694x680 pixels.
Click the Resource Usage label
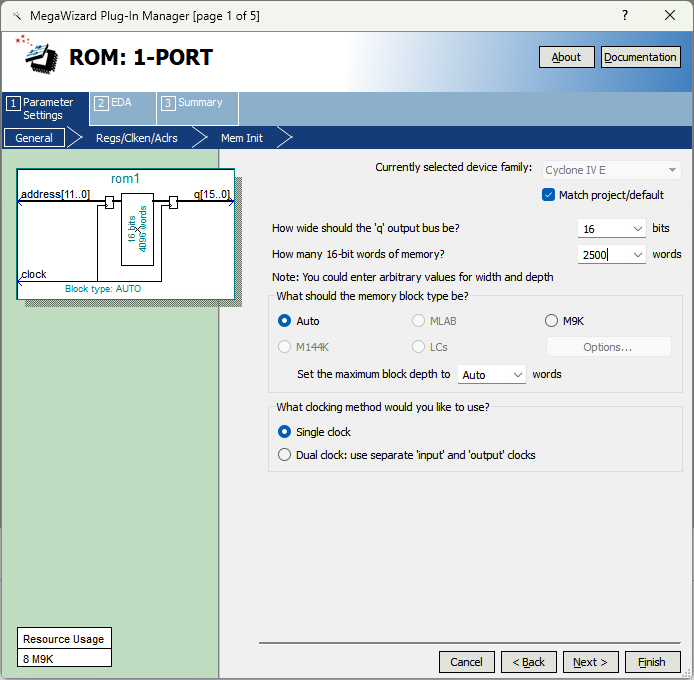[63, 639]
